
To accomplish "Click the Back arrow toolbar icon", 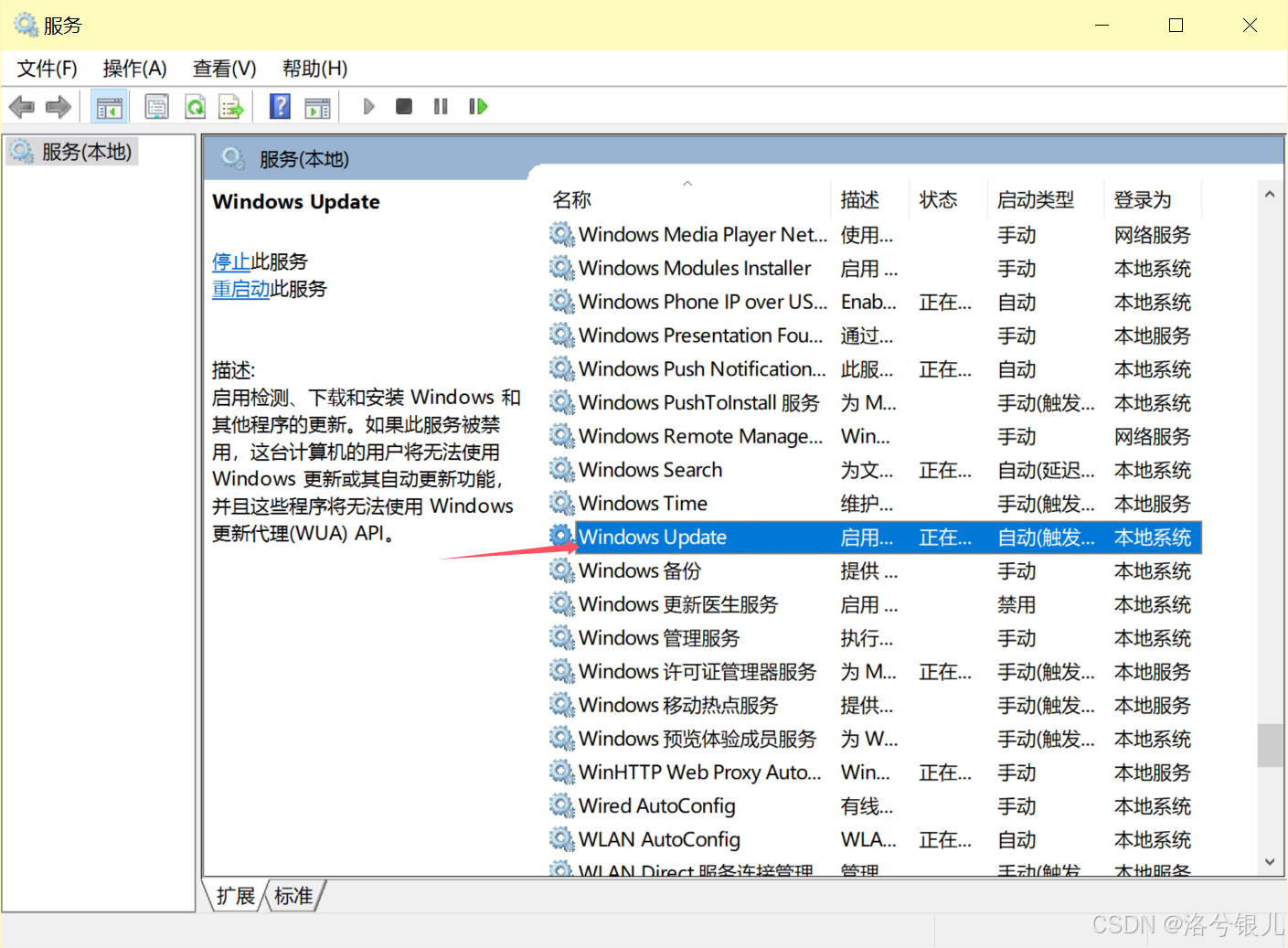I will [22, 107].
